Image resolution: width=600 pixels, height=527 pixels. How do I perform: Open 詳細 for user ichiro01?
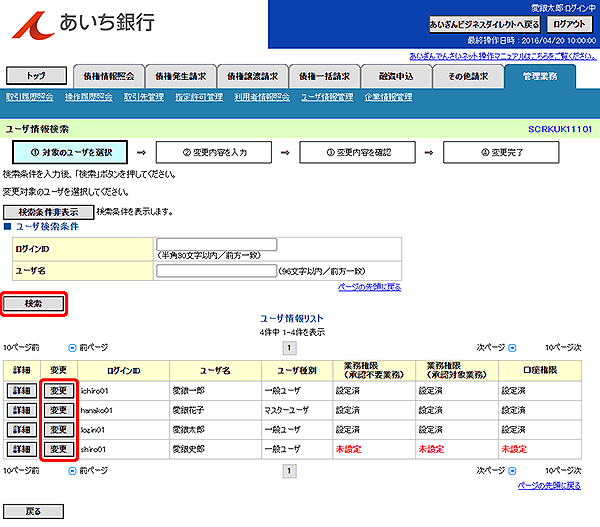pos(22,391)
